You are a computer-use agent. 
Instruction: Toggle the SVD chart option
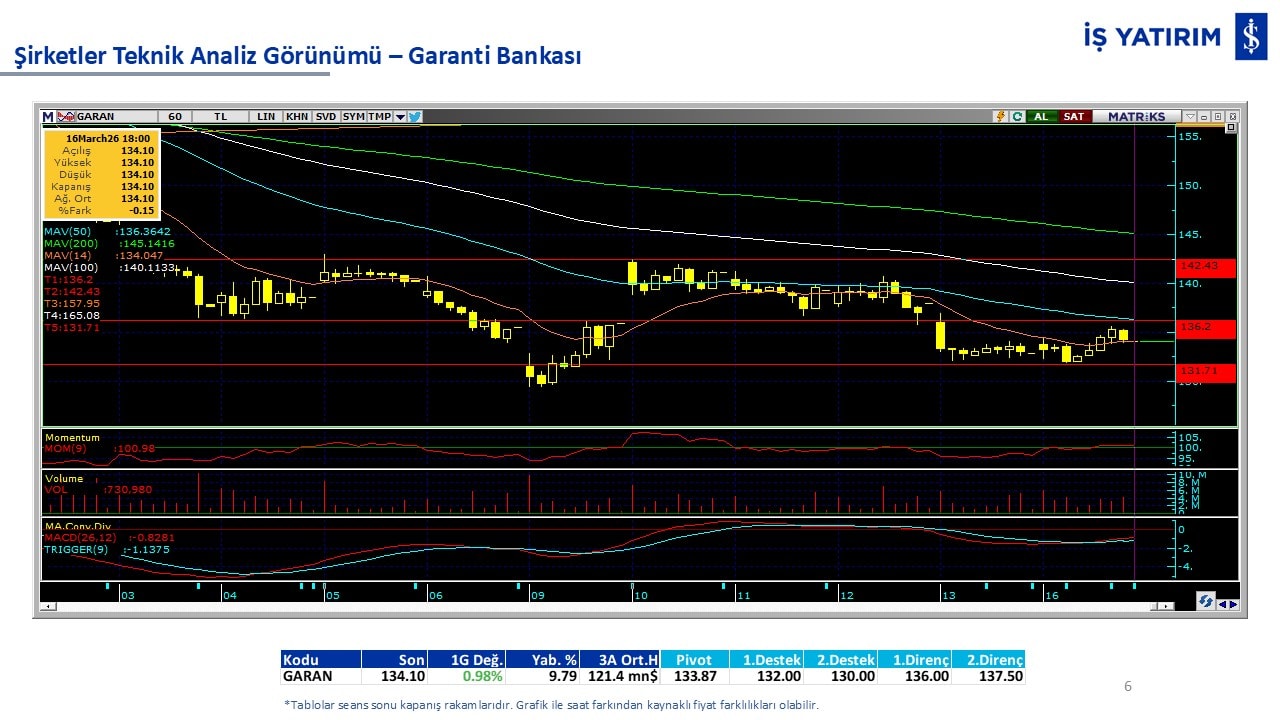click(x=326, y=116)
